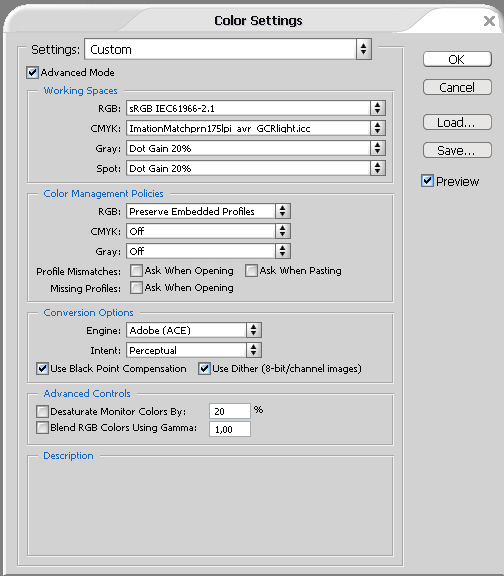Enable Missing Profiles Ask When Opening

tap(136, 288)
